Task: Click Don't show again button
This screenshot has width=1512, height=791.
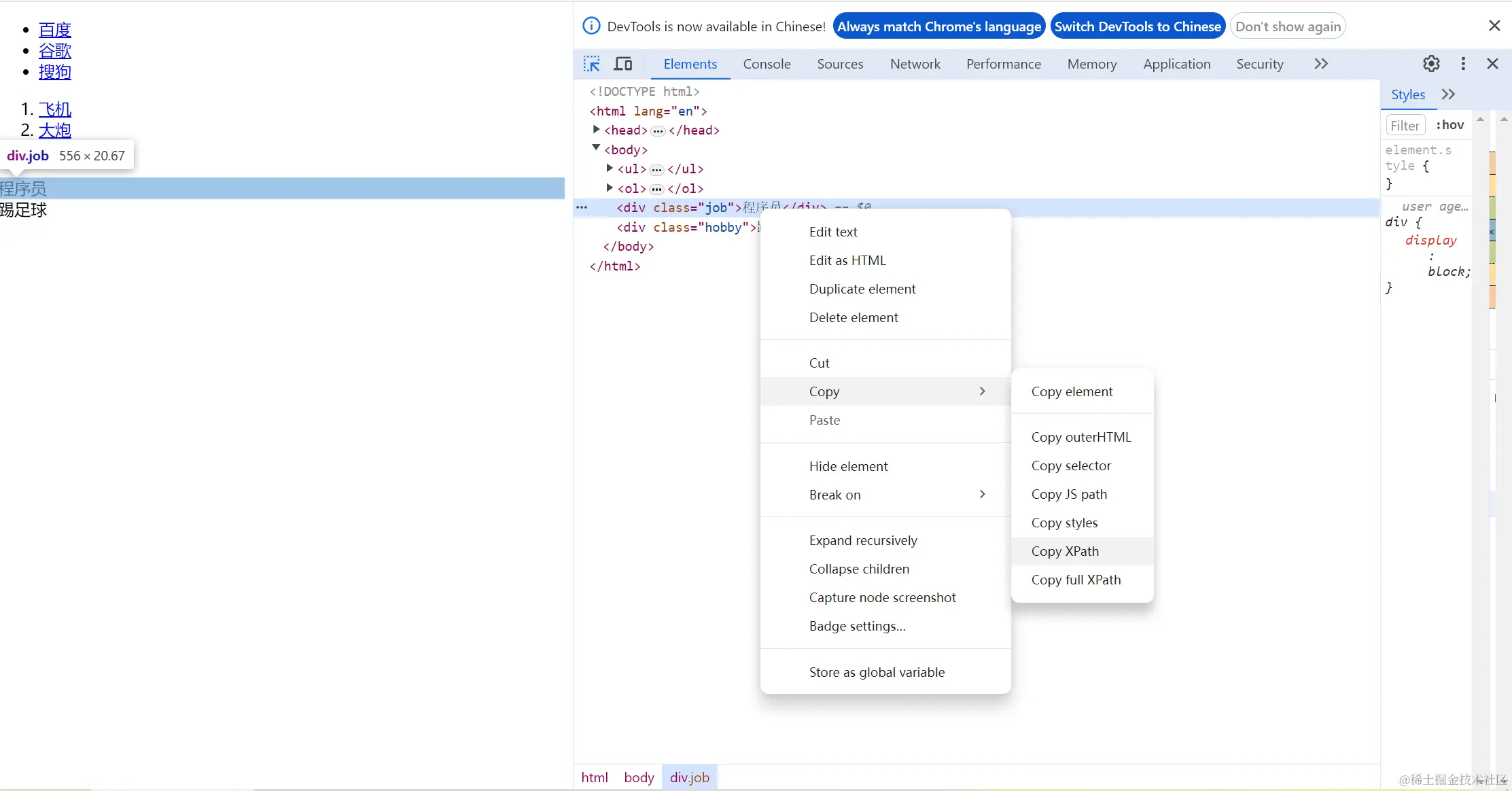Action: click(1288, 27)
